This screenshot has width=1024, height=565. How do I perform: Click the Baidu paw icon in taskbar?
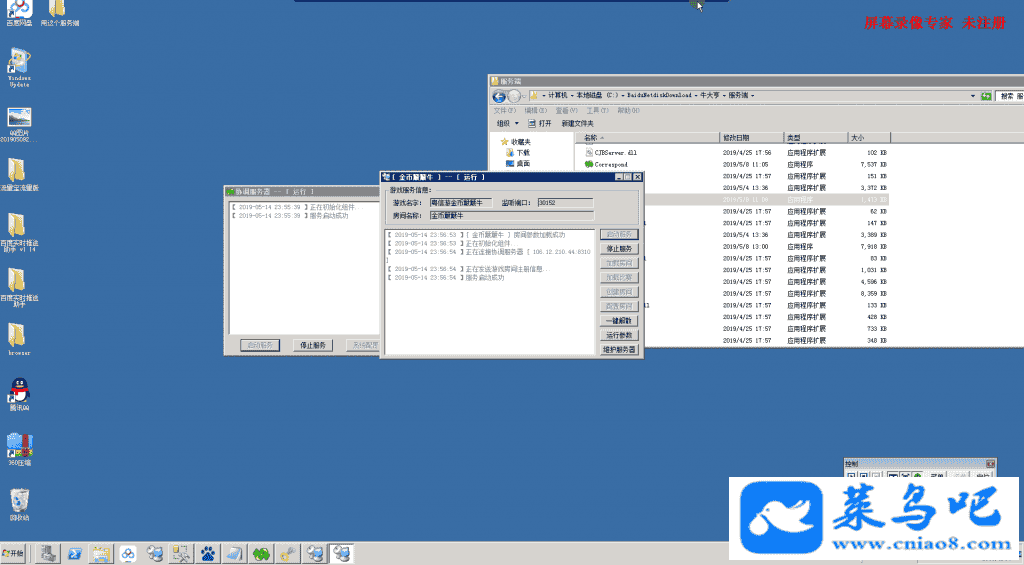(x=208, y=553)
